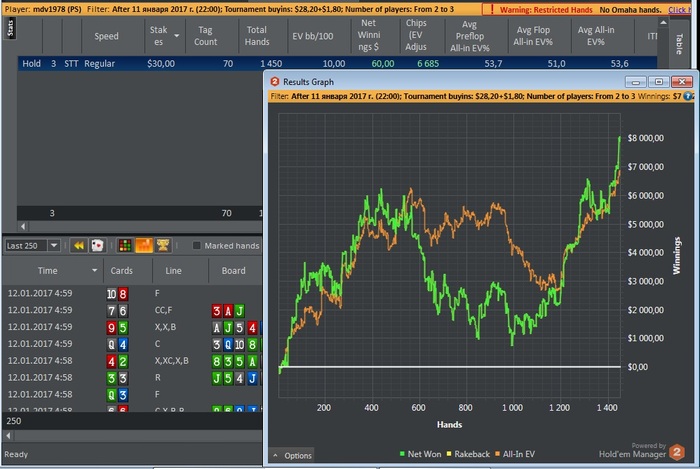Click the Cards column header

point(121,270)
